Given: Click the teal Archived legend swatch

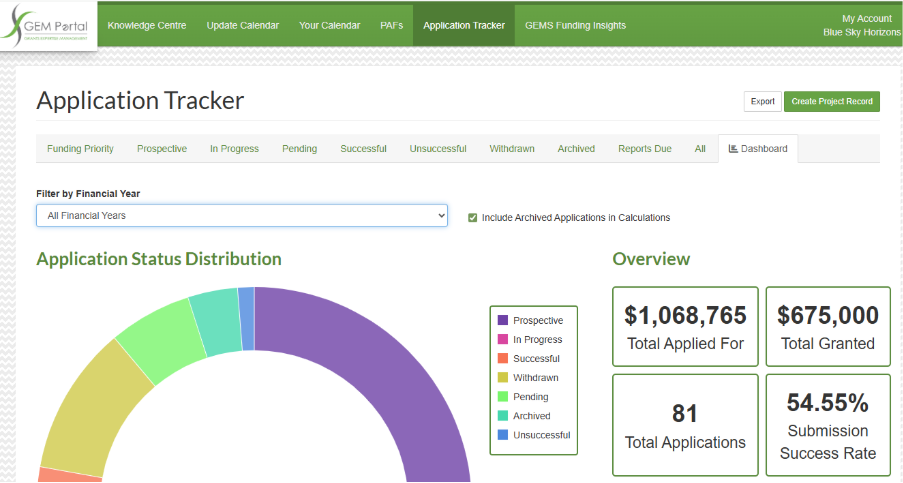Looking at the screenshot, I should [503, 416].
